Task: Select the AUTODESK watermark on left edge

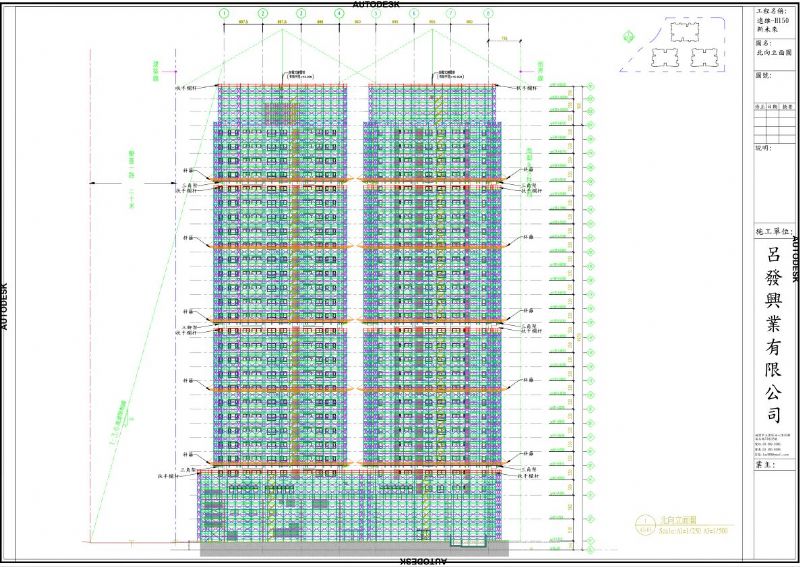Action: point(4,304)
